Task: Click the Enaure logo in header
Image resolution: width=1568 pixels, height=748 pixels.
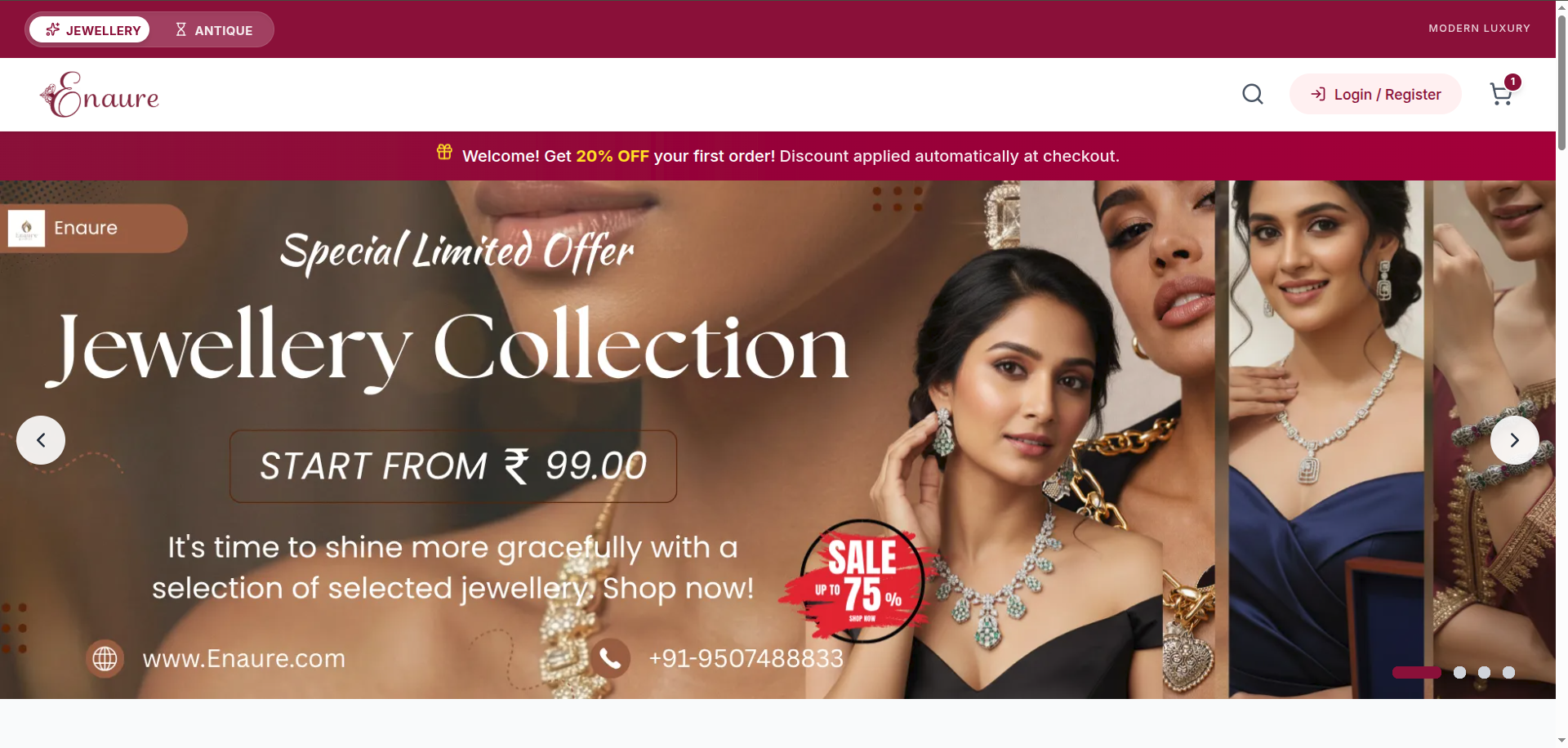Action: 100,95
